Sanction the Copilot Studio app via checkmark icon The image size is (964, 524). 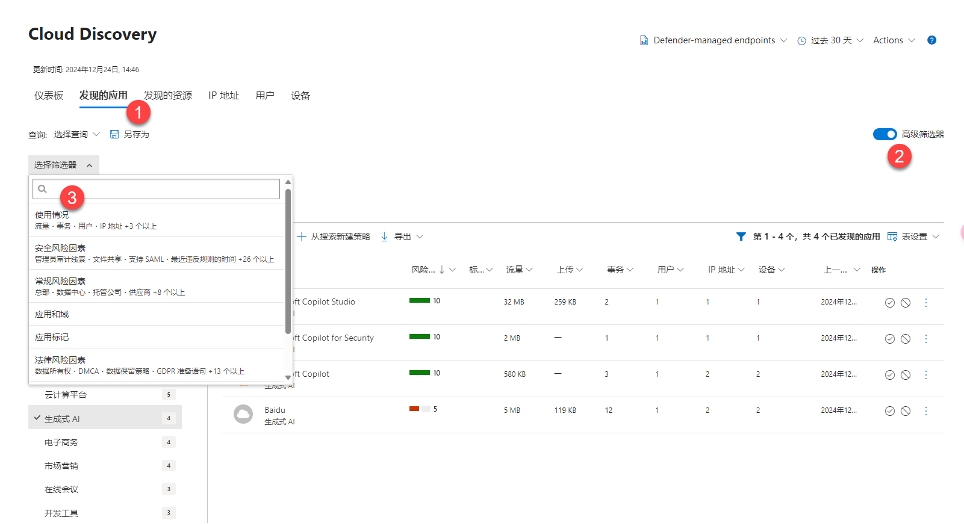(x=889, y=303)
